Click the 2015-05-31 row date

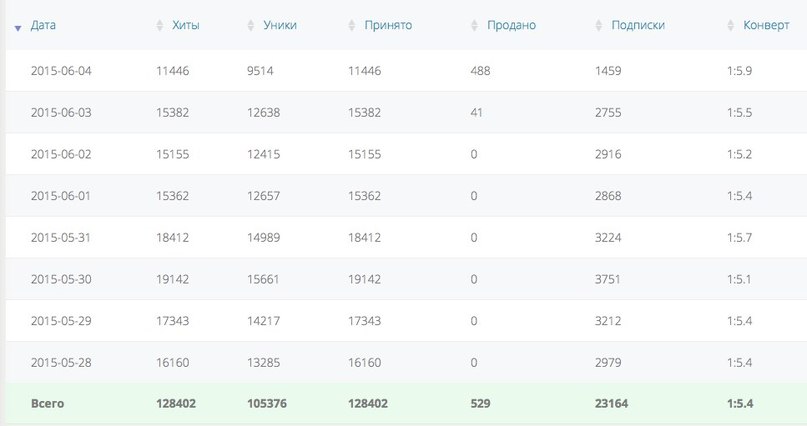[60, 238]
